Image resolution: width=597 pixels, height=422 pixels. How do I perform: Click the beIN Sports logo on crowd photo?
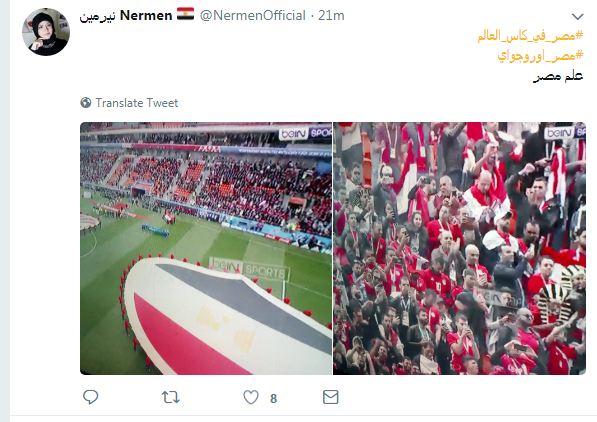[565, 133]
